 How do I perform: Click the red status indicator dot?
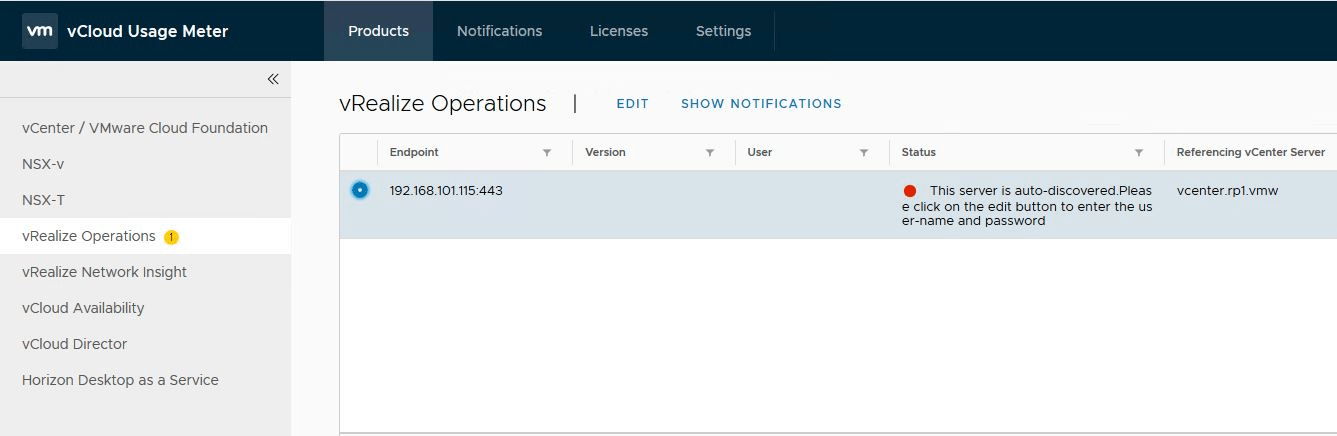coord(909,191)
